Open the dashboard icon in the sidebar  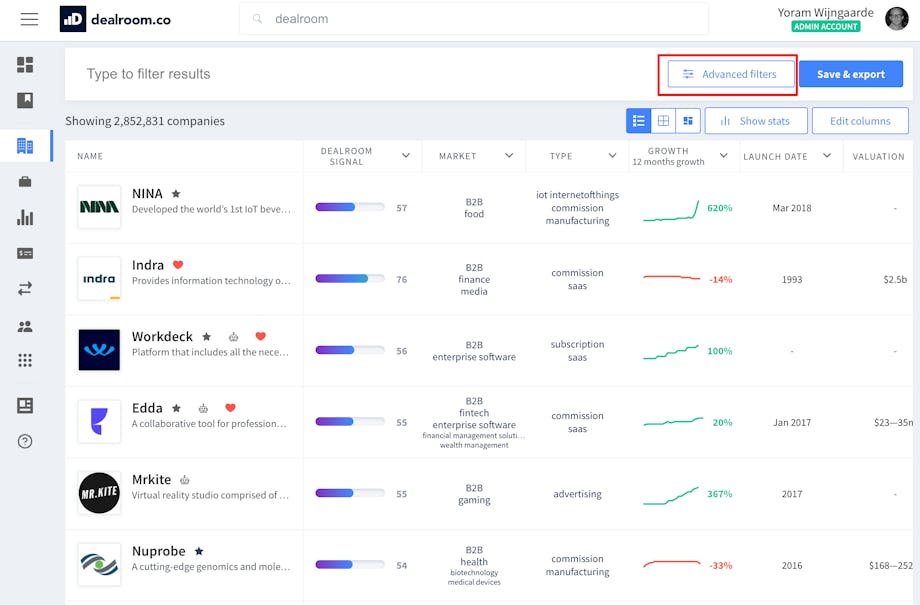[25, 65]
